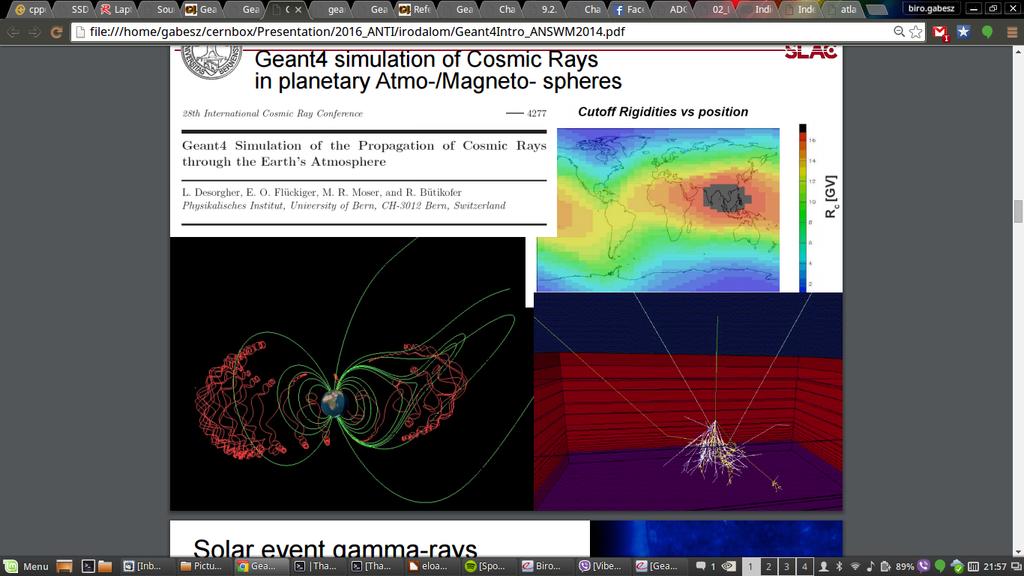Open the Linux Mint Menu button
Image resolution: width=1024 pixels, height=576 pixels.
click(26, 566)
